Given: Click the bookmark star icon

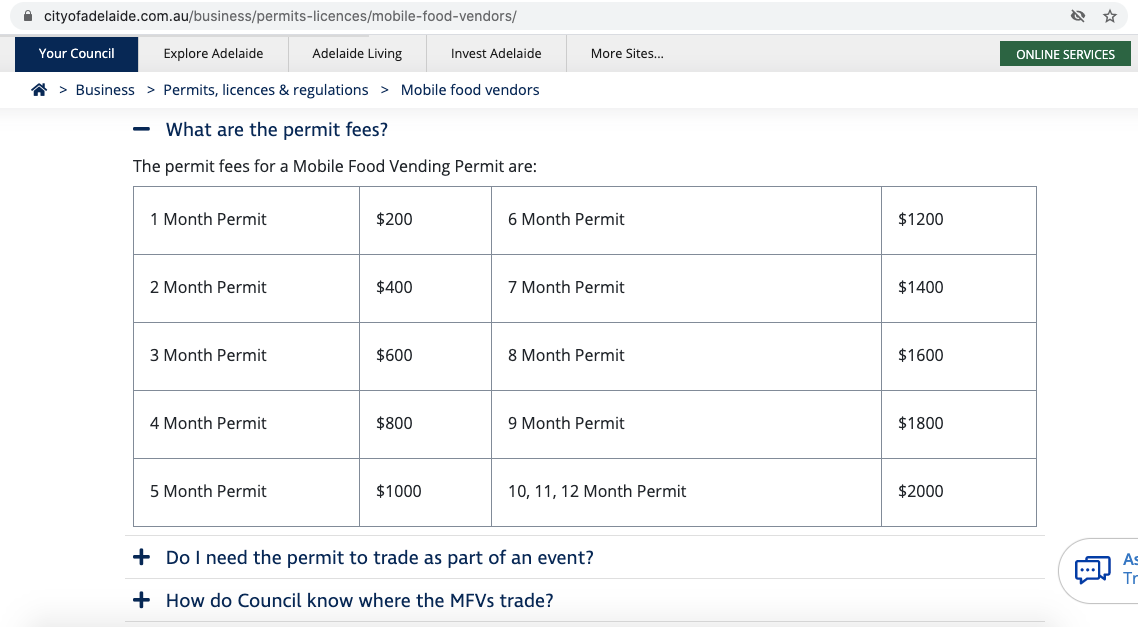Looking at the screenshot, I should pos(1109,16).
